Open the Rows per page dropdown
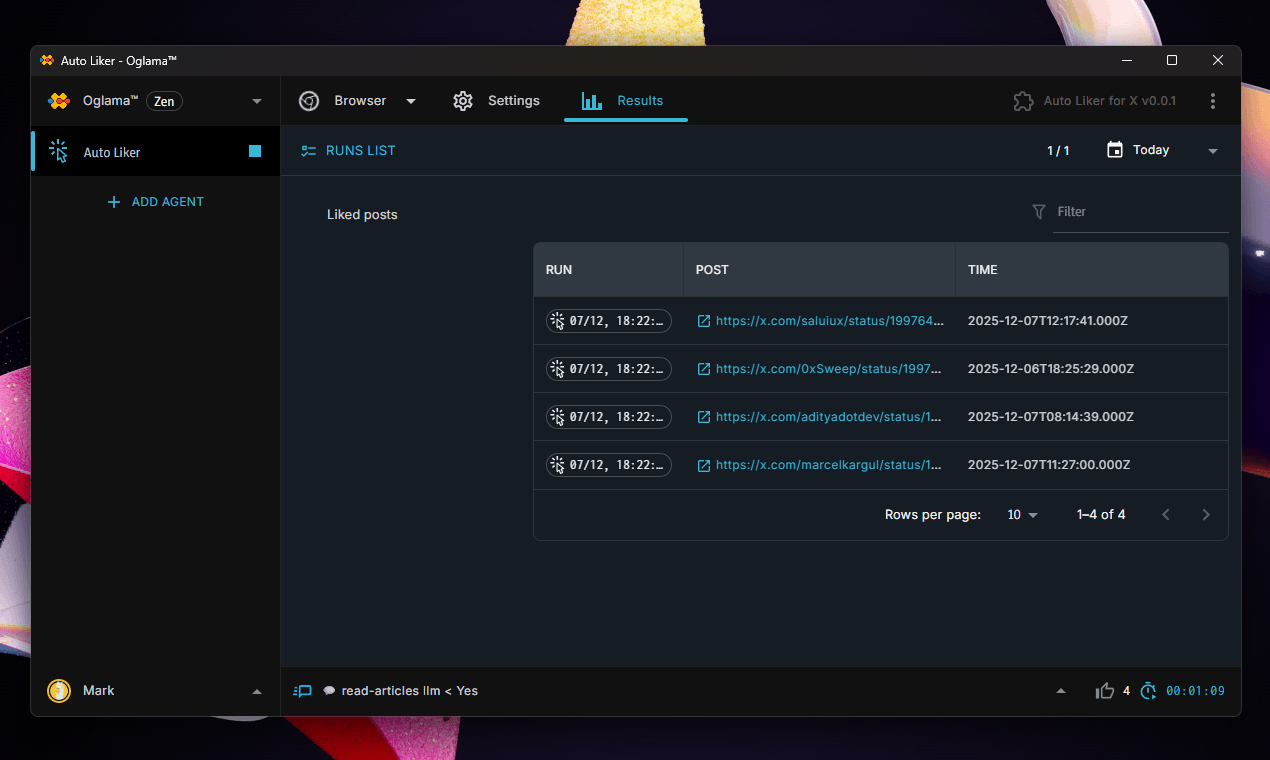 pyautogui.click(x=1022, y=514)
